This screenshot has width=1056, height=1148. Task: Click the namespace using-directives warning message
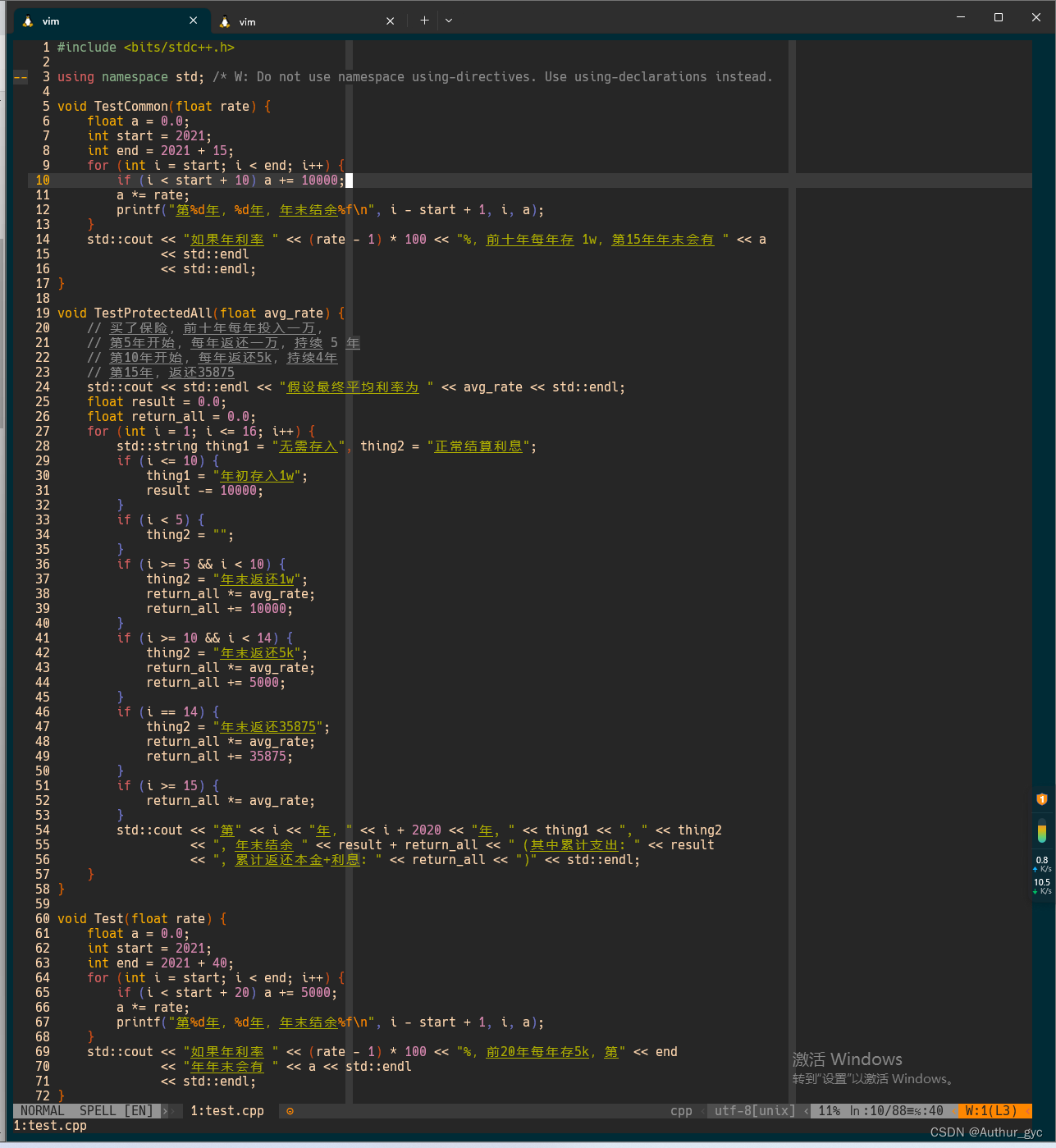[x=492, y=77]
